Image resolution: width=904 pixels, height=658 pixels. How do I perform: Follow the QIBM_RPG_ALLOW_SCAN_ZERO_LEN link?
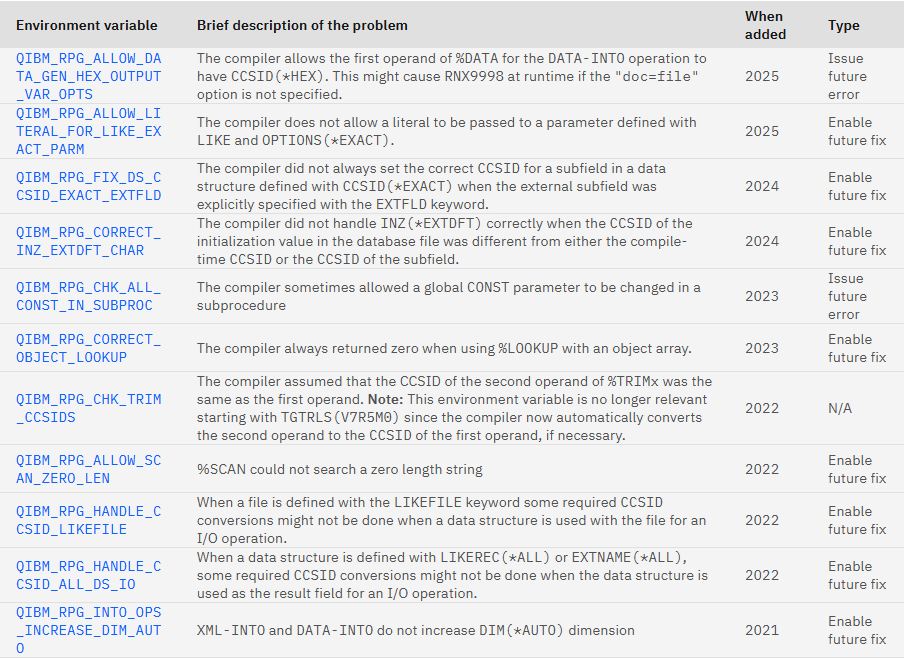[x=88, y=469]
